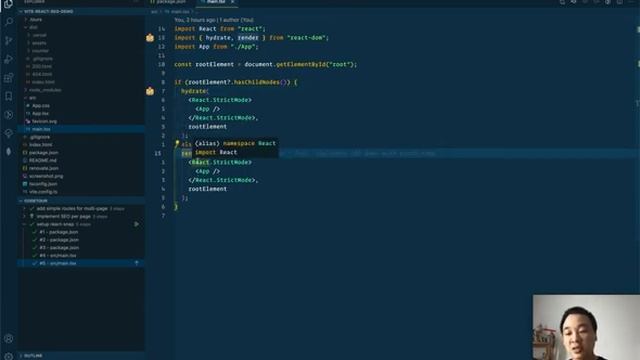
Task: Select tour step #5 - src/main.tsx
Action: coord(81,263)
